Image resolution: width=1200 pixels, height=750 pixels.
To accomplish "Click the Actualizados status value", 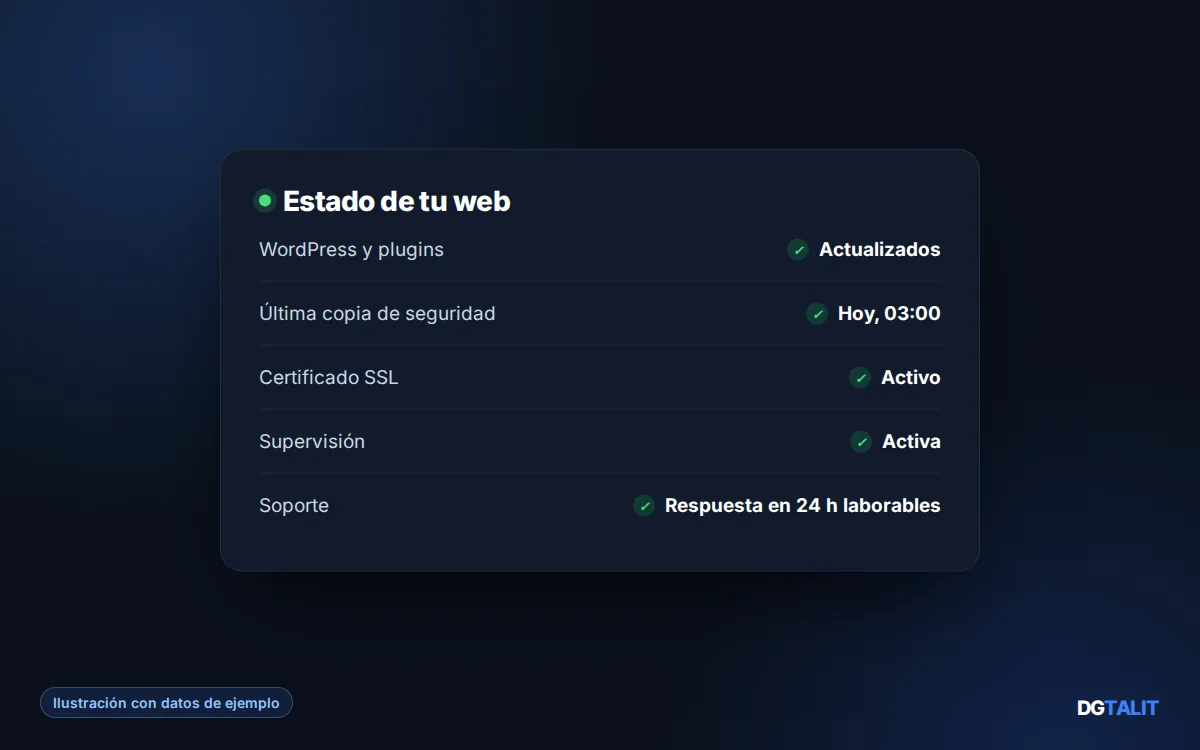I will coord(880,249).
